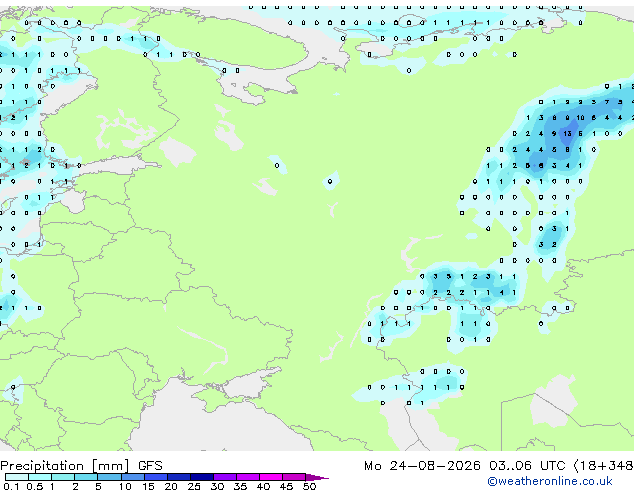Pick the 2–5 mm legend swatch
This screenshot has height=490, width=634.
(86, 477)
